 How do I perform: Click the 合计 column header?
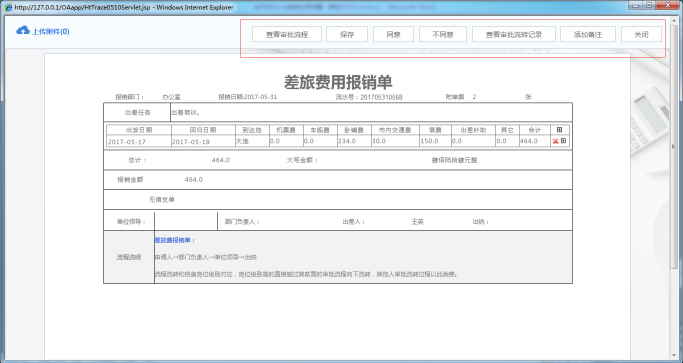[x=534, y=130]
